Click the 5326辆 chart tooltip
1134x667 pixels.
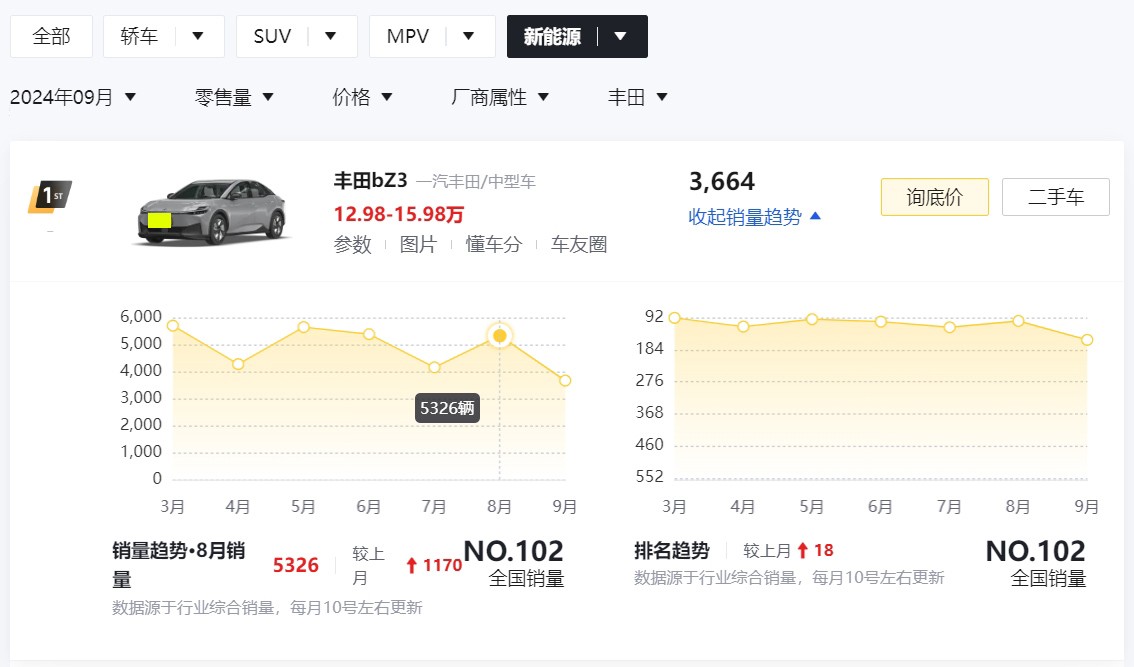click(447, 408)
